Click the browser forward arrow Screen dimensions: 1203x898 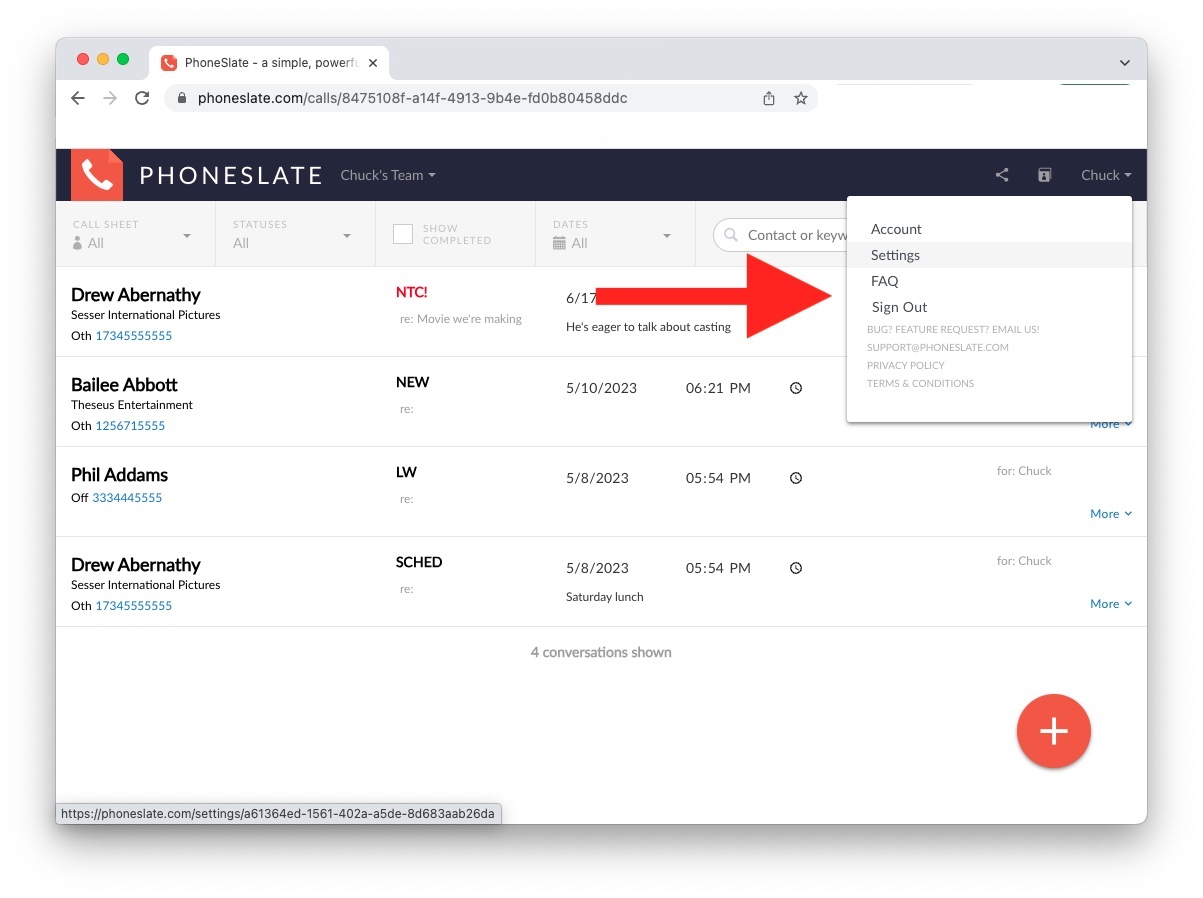point(110,98)
